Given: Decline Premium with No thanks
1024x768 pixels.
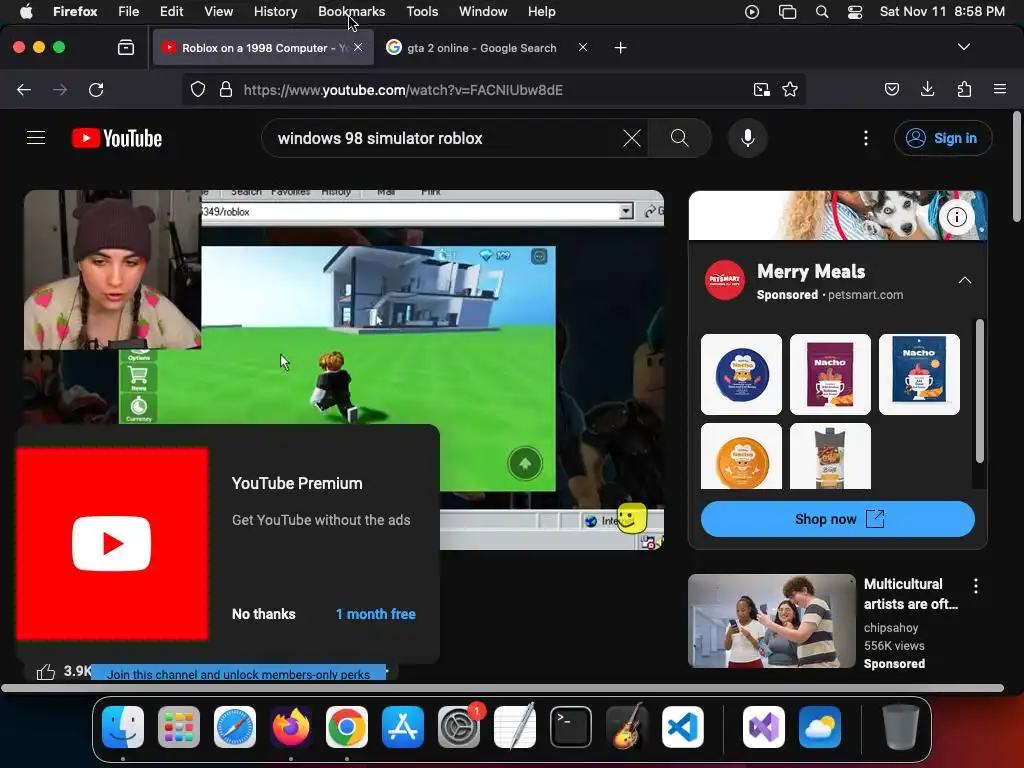Looking at the screenshot, I should click(x=264, y=614).
